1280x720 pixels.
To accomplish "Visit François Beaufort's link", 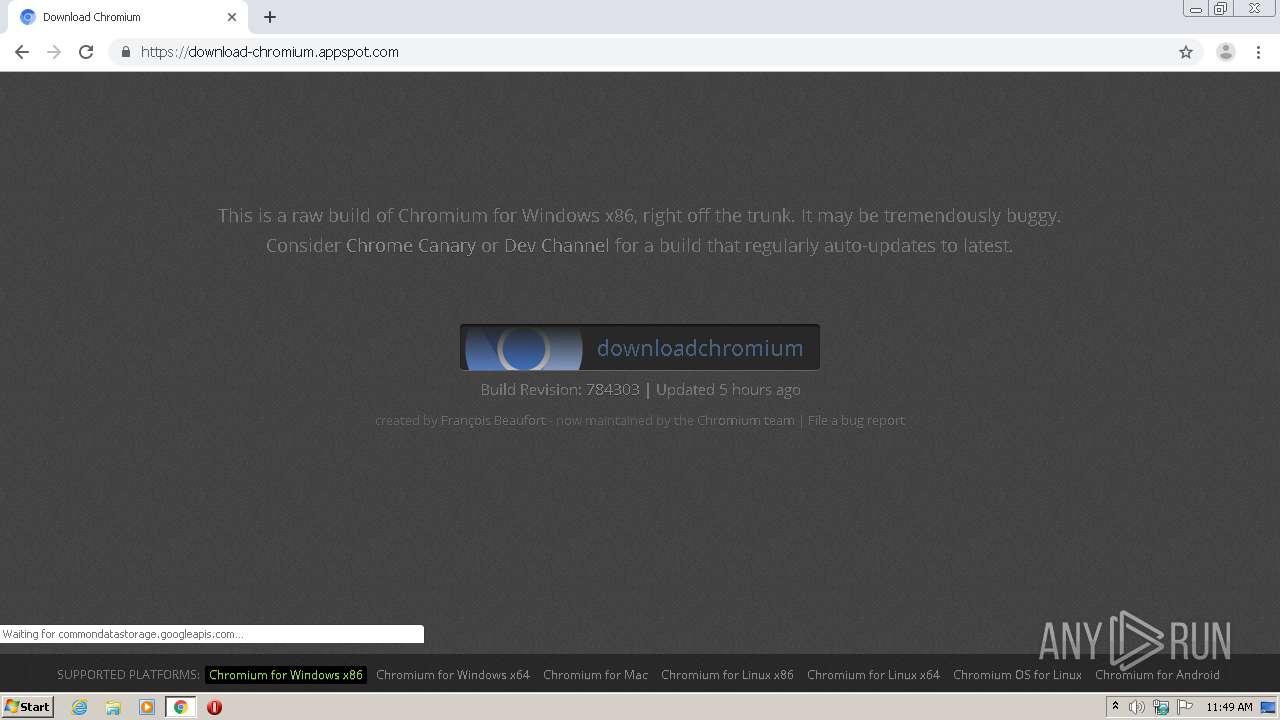I will click(x=493, y=420).
